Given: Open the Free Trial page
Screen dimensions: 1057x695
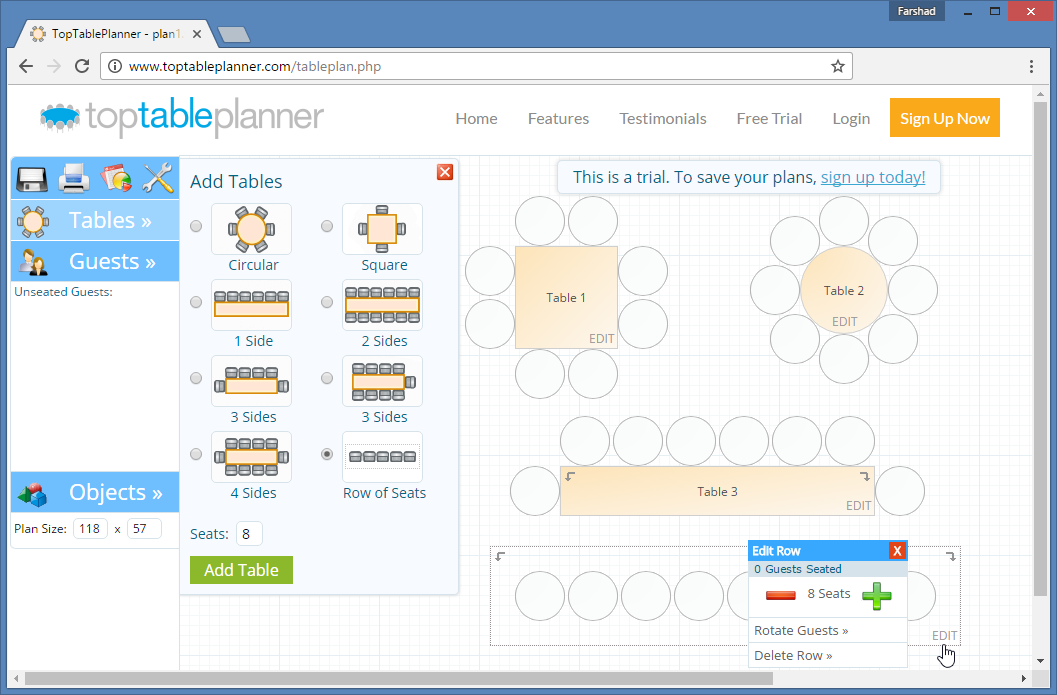Looking at the screenshot, I should [769, 119].
